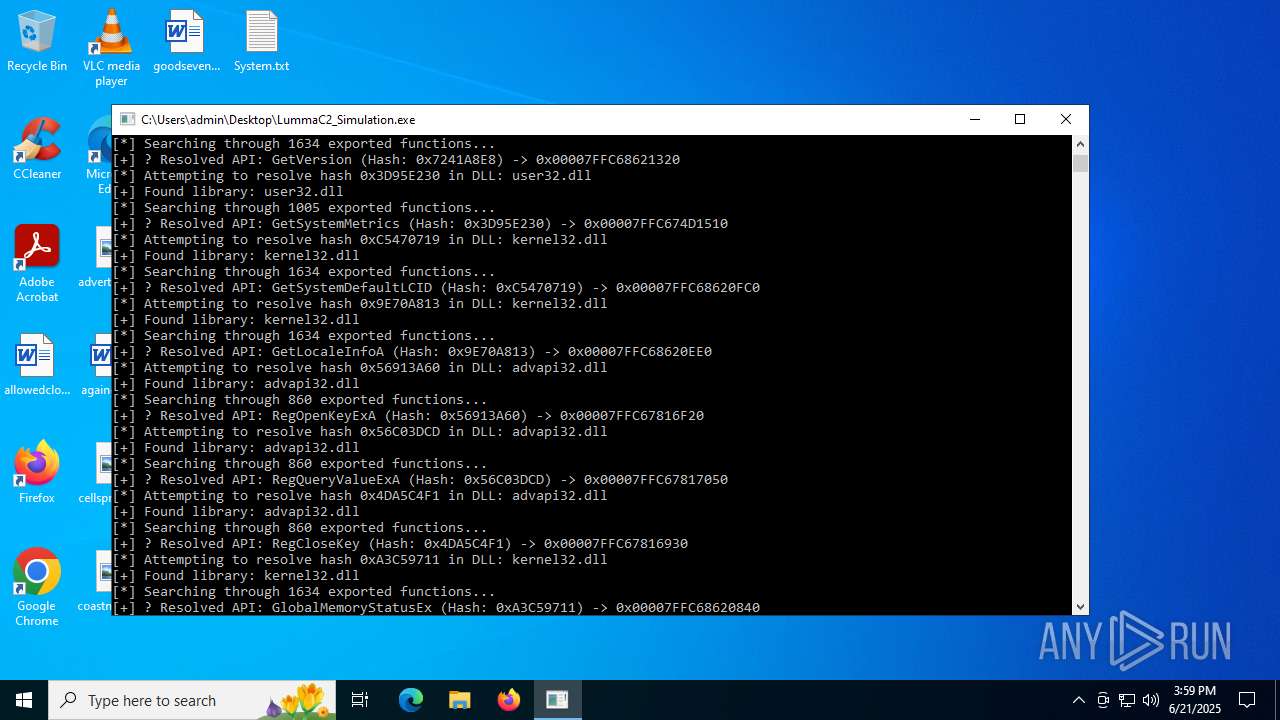Image resolution: width=1280 pixels, height=720 pixels.
Task: Open CCleaner desktop shortcut
Action: tap(37, 150)
